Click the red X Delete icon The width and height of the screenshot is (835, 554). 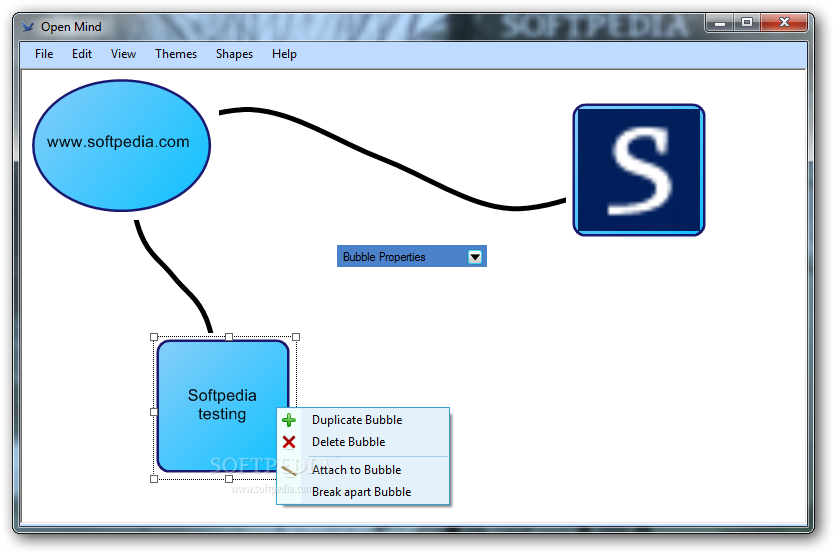tap(289, 442)
